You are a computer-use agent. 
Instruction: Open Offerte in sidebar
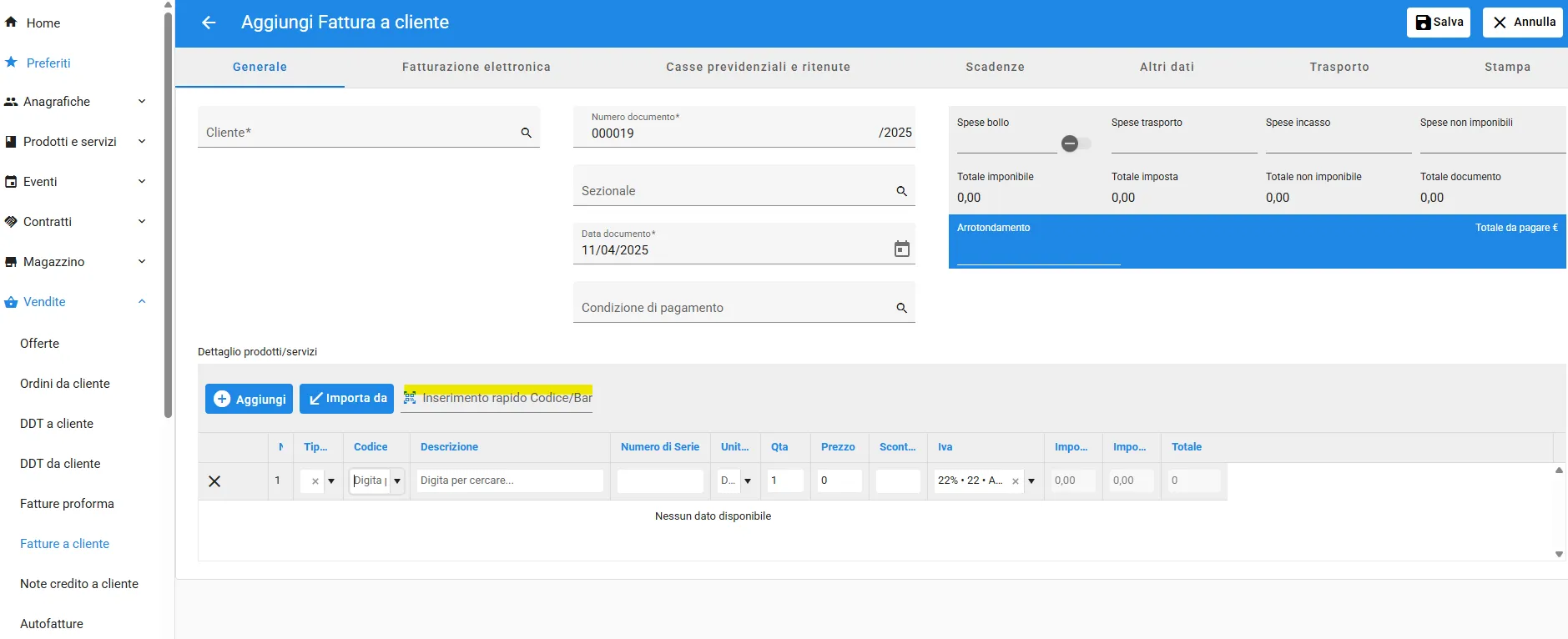39,344
